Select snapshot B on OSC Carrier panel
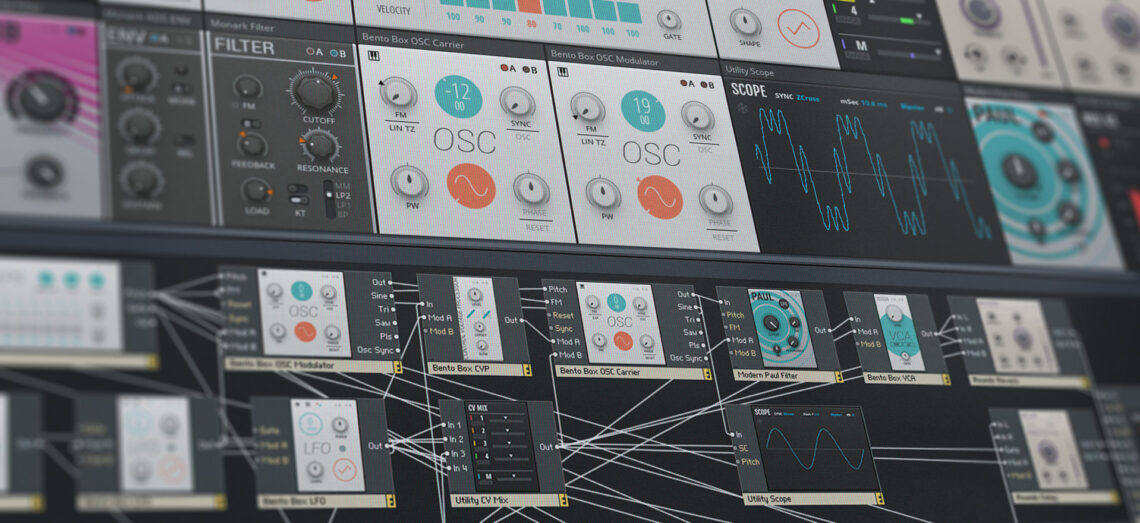Viewport: 1140px width, 523px height. point(529,71)
